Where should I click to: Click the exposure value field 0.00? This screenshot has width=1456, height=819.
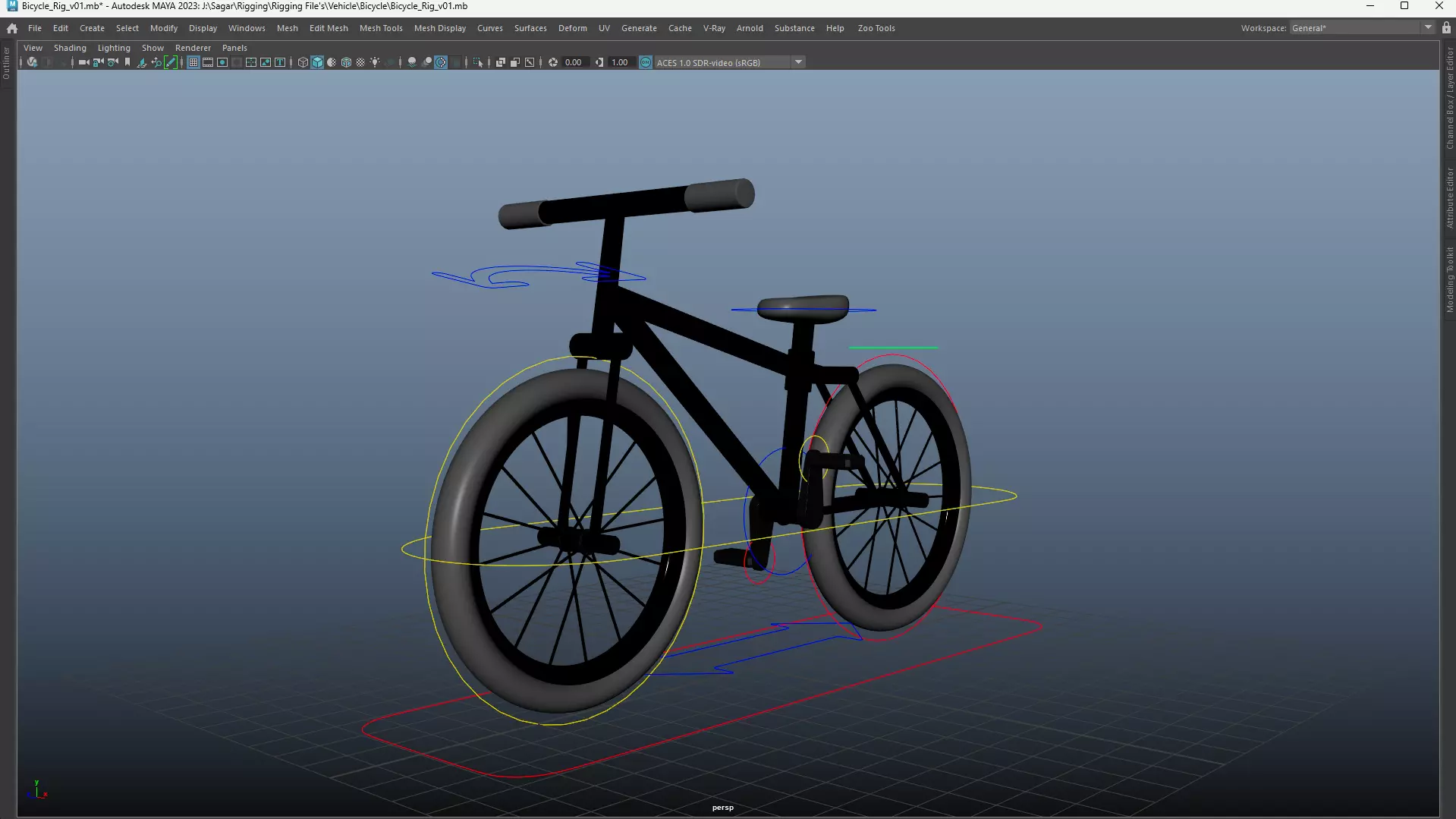[574, 62]
